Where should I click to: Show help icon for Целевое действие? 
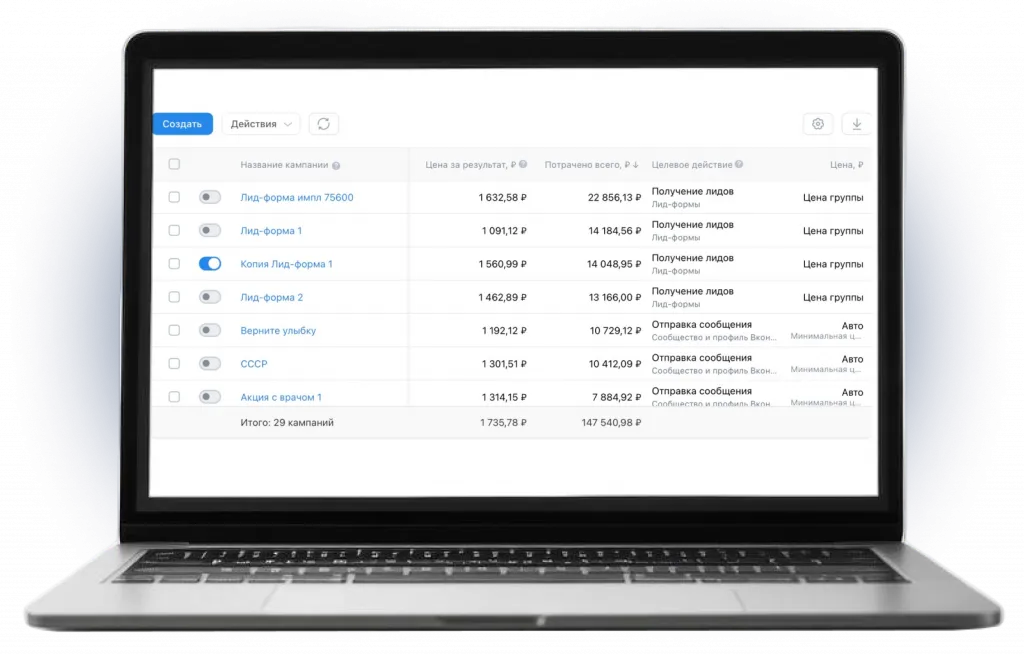[x=739, y=165]
